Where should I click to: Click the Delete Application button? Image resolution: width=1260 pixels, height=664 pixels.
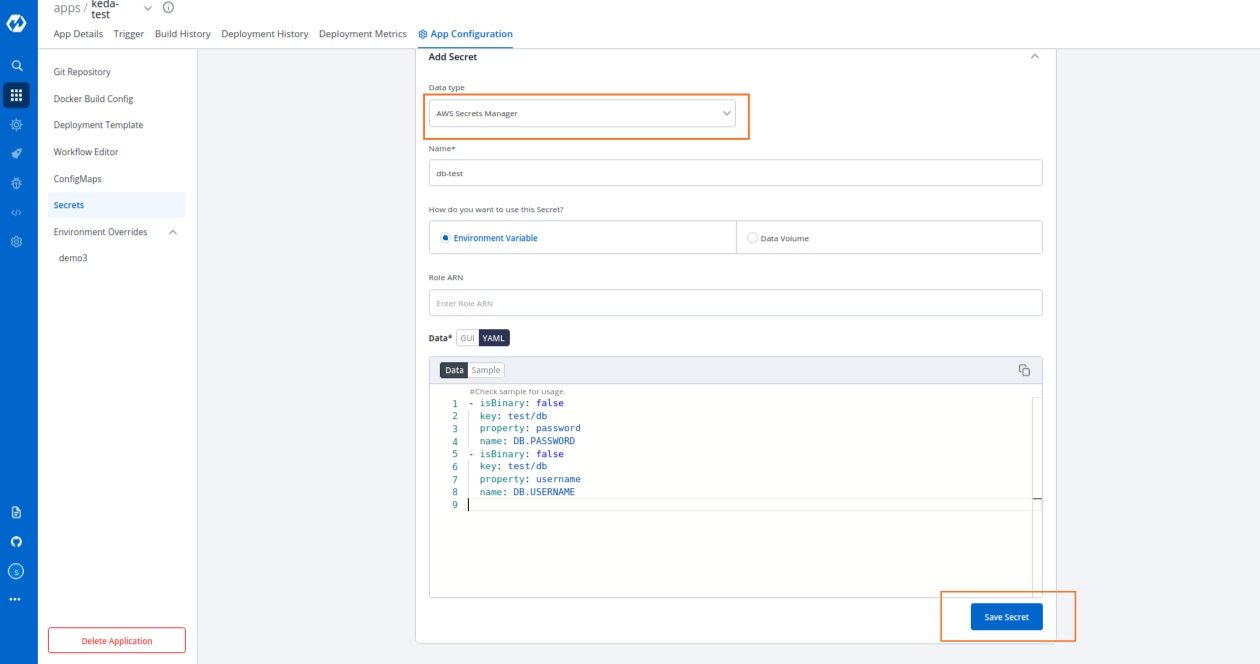(x=117, y=641)
